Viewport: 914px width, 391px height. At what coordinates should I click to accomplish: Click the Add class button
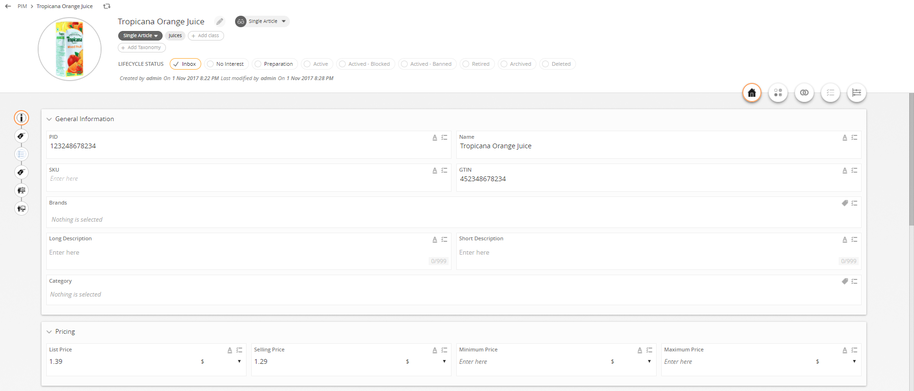click(x=206, y=36)
